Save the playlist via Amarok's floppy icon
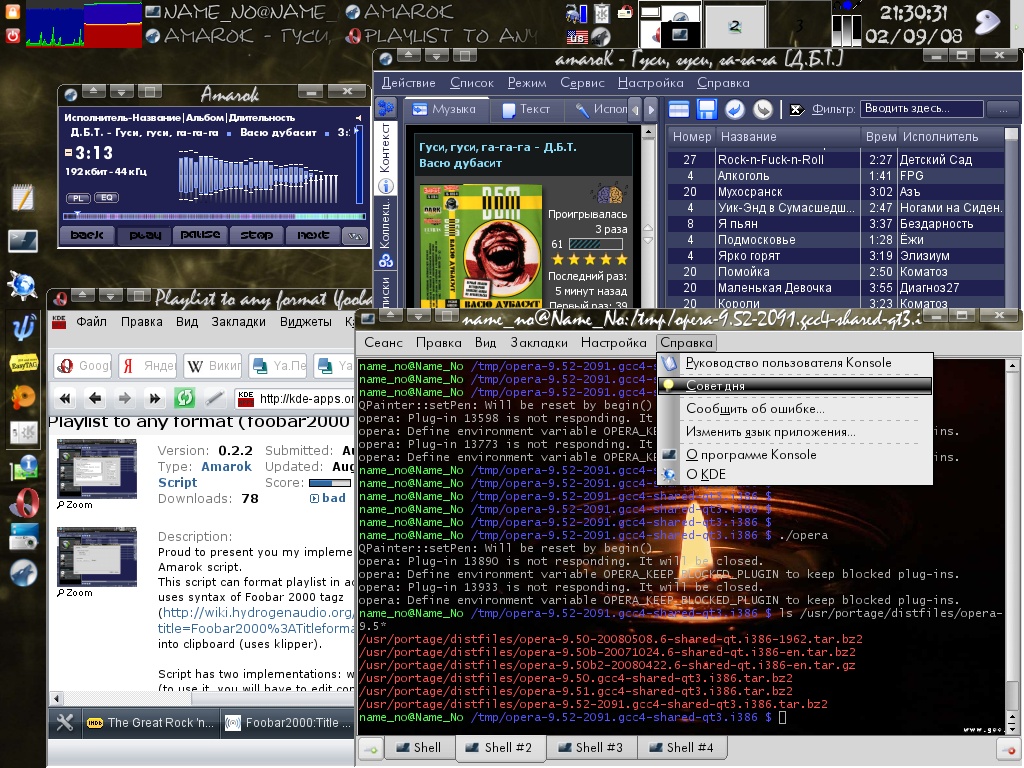The image size is (1024, 768). [707, 109]
